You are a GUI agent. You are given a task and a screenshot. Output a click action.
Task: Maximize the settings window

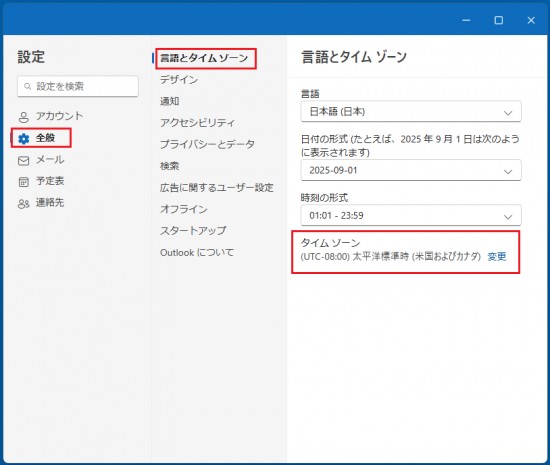[498, 20]
